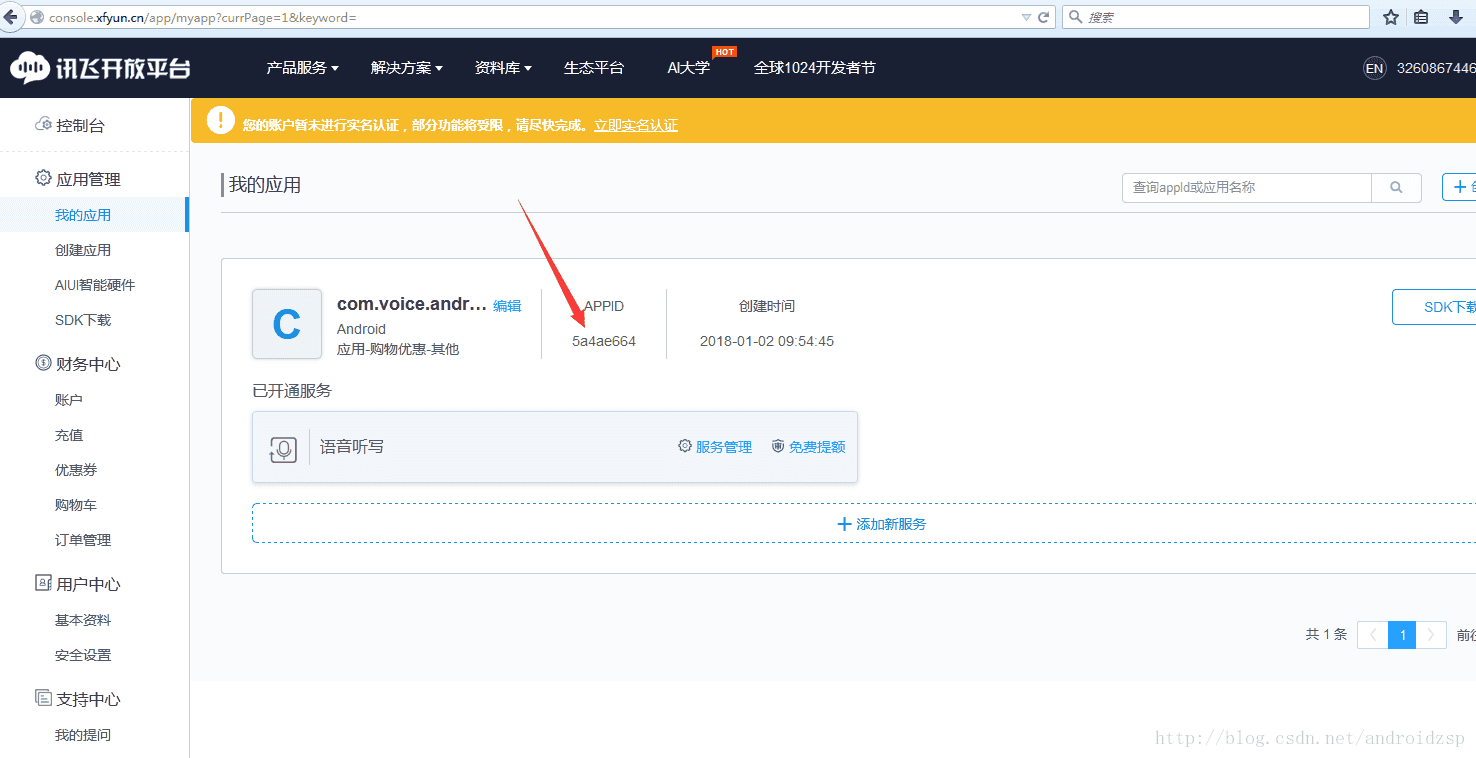
Task: Expand the 资料库 dropdown menu
Action: tap(503, 68)
